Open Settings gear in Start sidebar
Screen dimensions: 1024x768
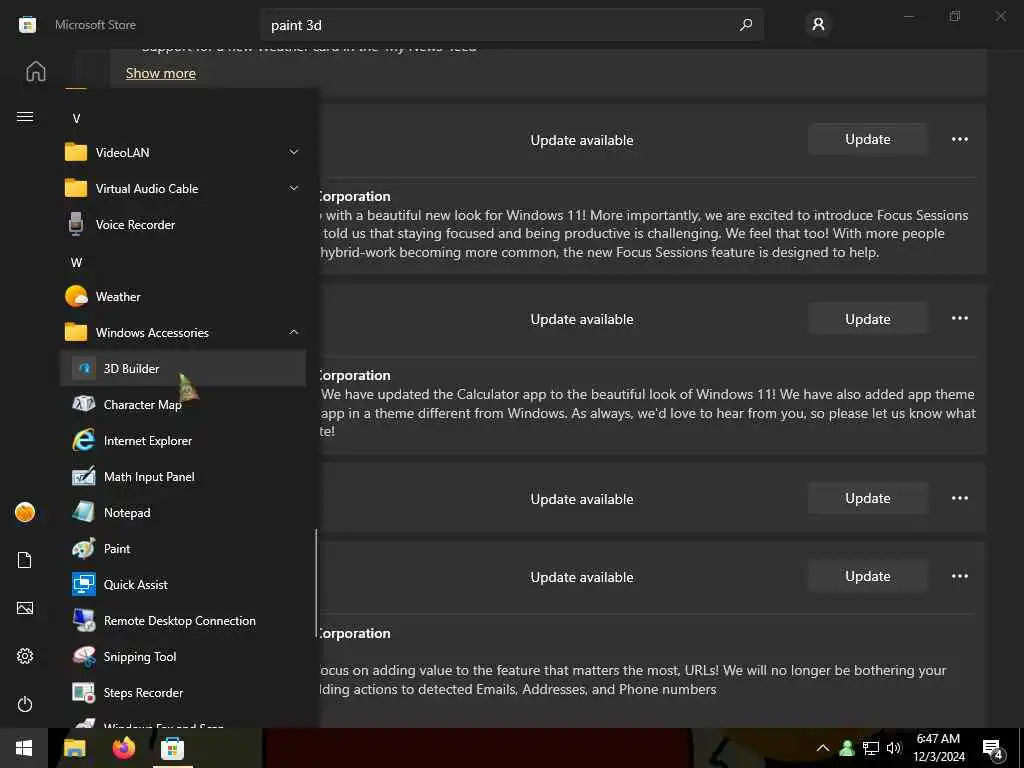point(25,656)
